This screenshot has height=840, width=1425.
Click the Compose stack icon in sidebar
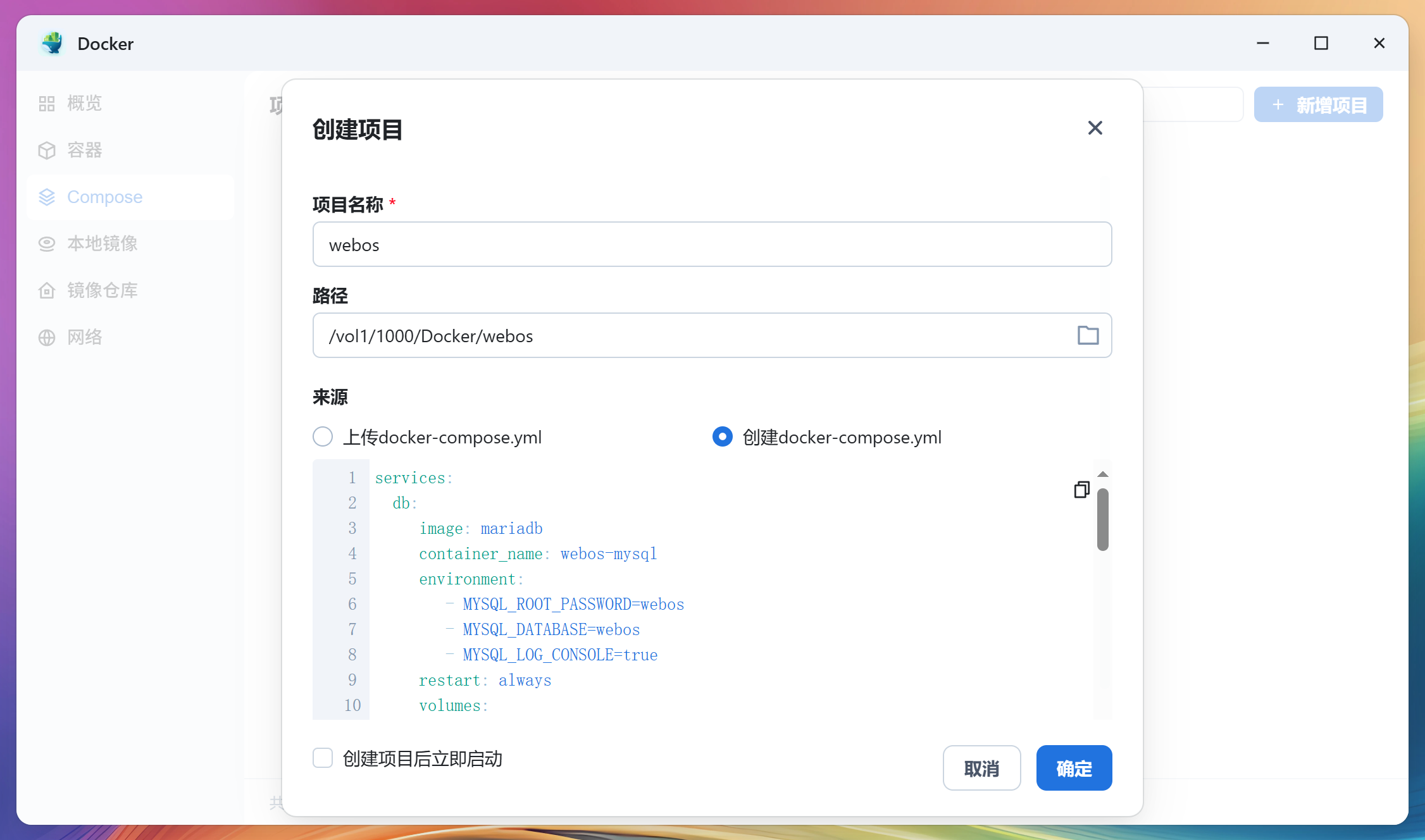pyautogui.click(x=47, y=197)
